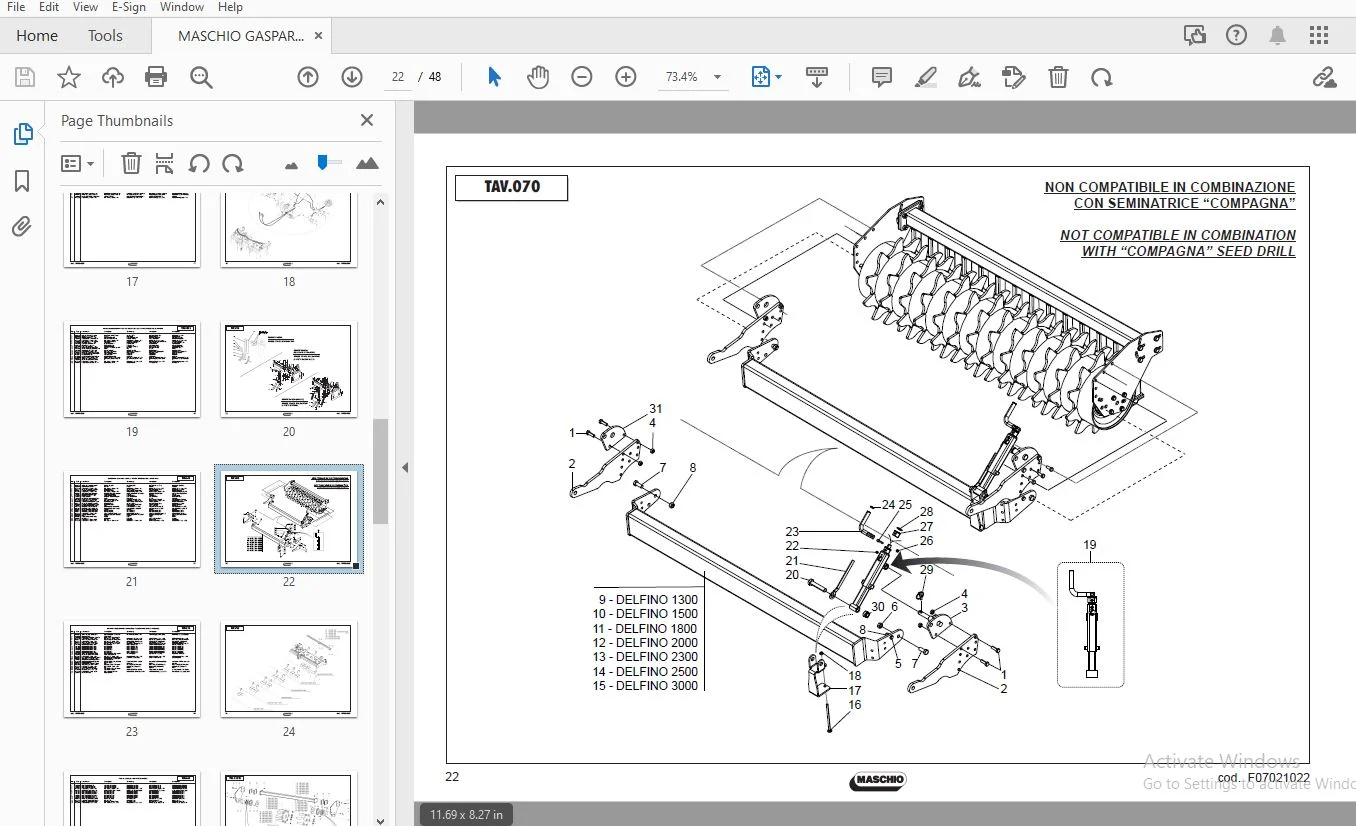Screen dimensions: 1356x826
Task: Select the MASCHIO GASPAR document tab
Action: pos(241,35)
